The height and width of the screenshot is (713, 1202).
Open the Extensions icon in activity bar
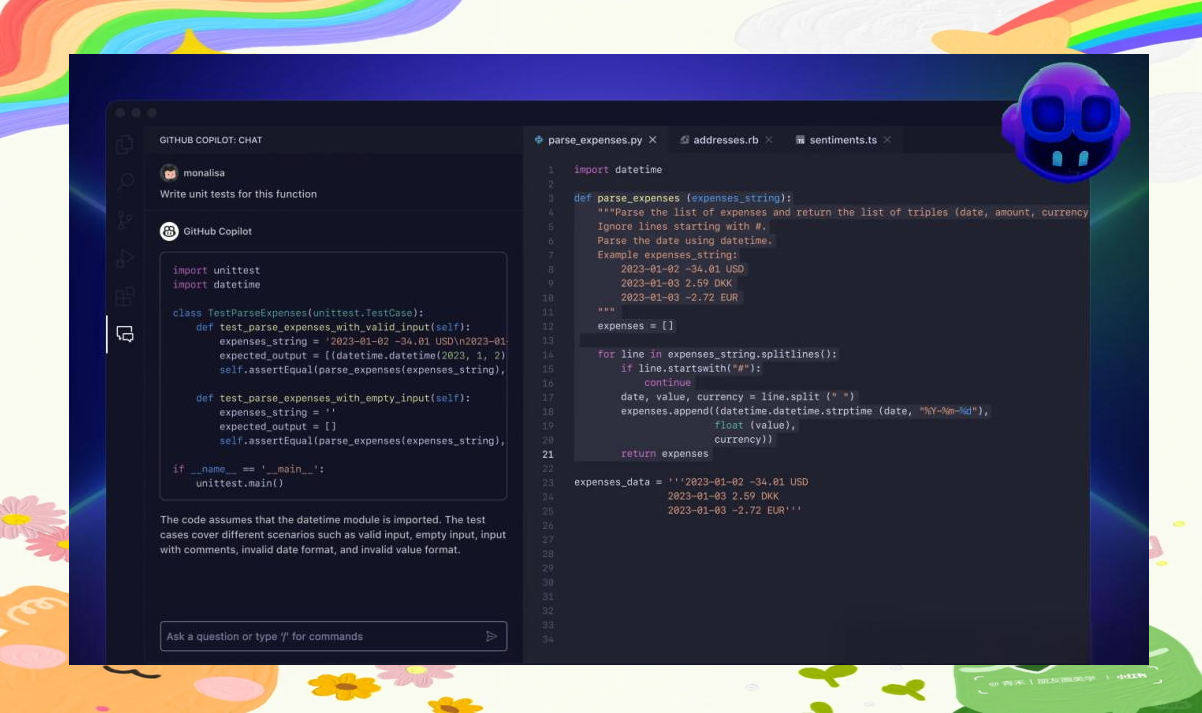125,296
